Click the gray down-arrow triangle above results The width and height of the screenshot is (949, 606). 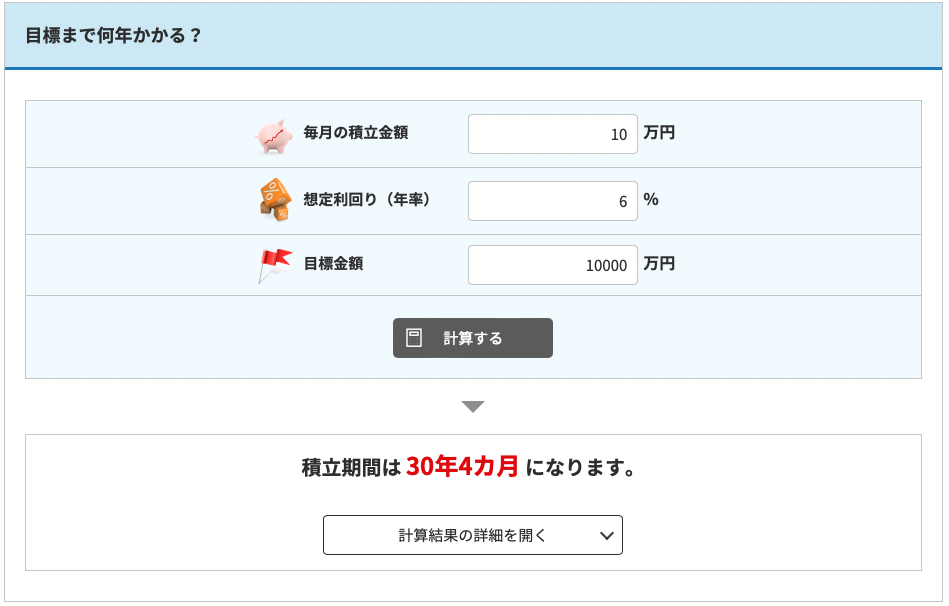[472, 406]
